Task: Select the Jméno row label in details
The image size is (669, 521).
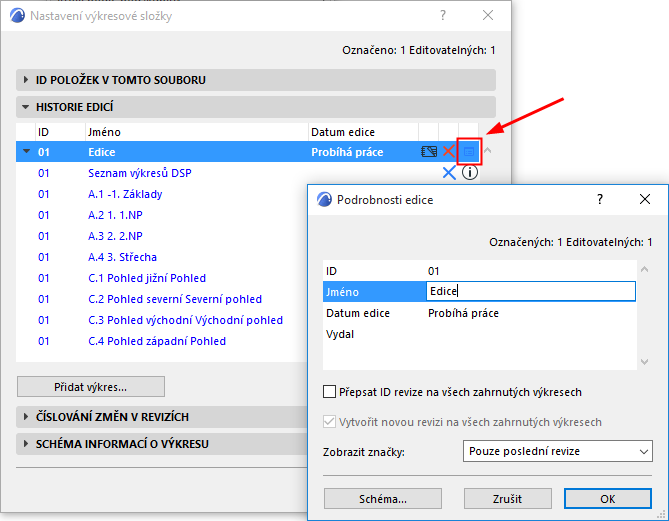Action: coord(375,292)
